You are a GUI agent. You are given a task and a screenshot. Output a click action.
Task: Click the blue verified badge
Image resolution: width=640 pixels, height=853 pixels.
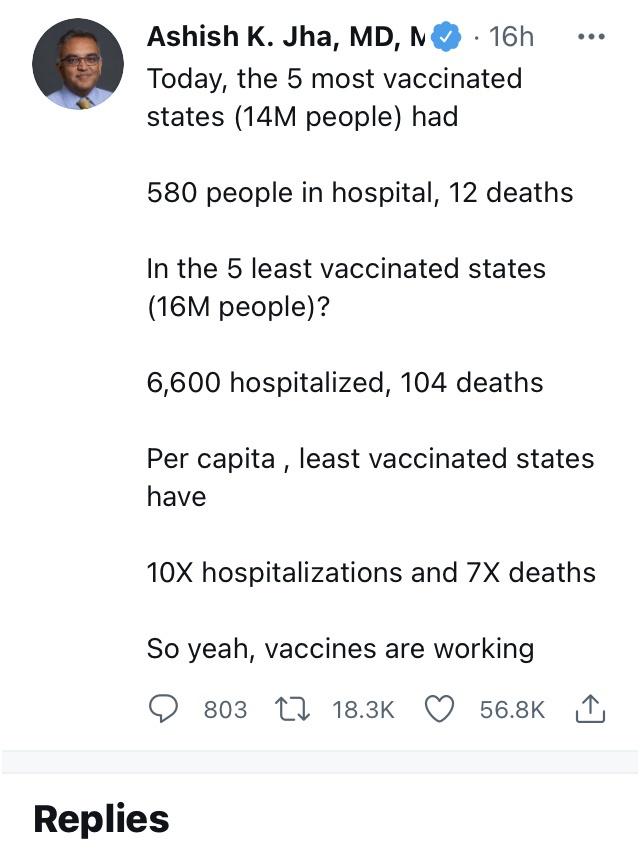(444, 37)
